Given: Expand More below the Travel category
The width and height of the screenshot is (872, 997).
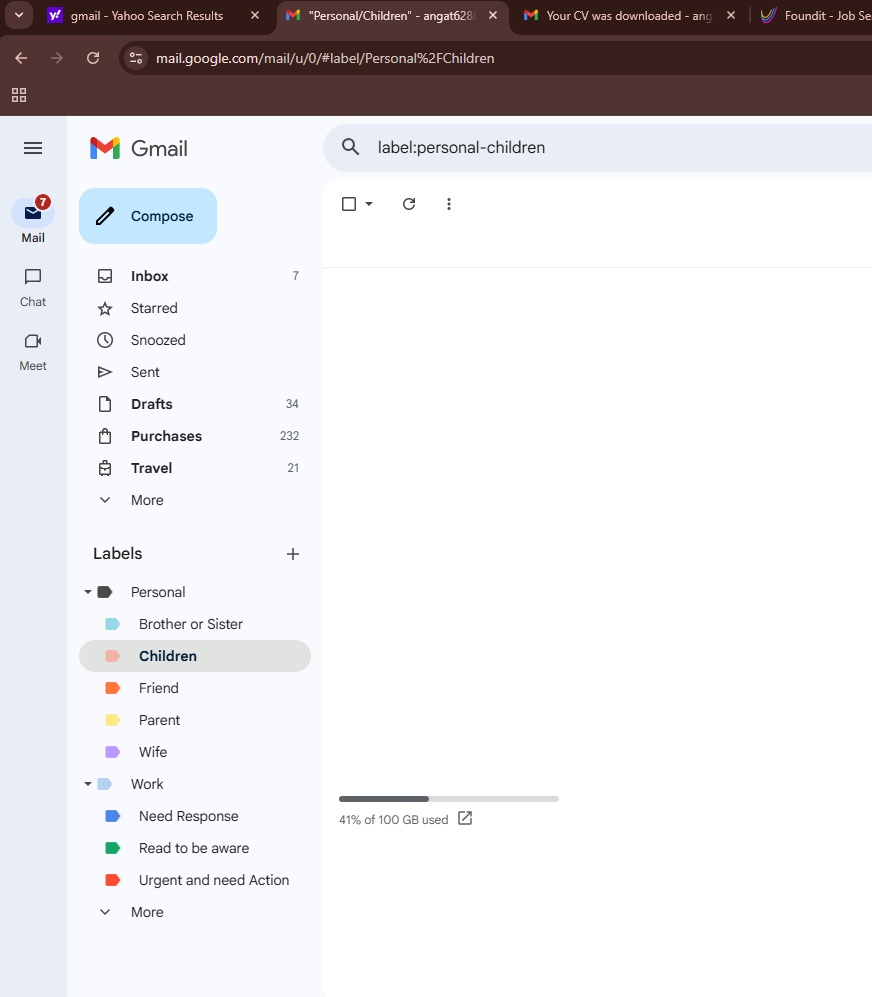Looking at the screenshot, I should click(x=195, y=500).
